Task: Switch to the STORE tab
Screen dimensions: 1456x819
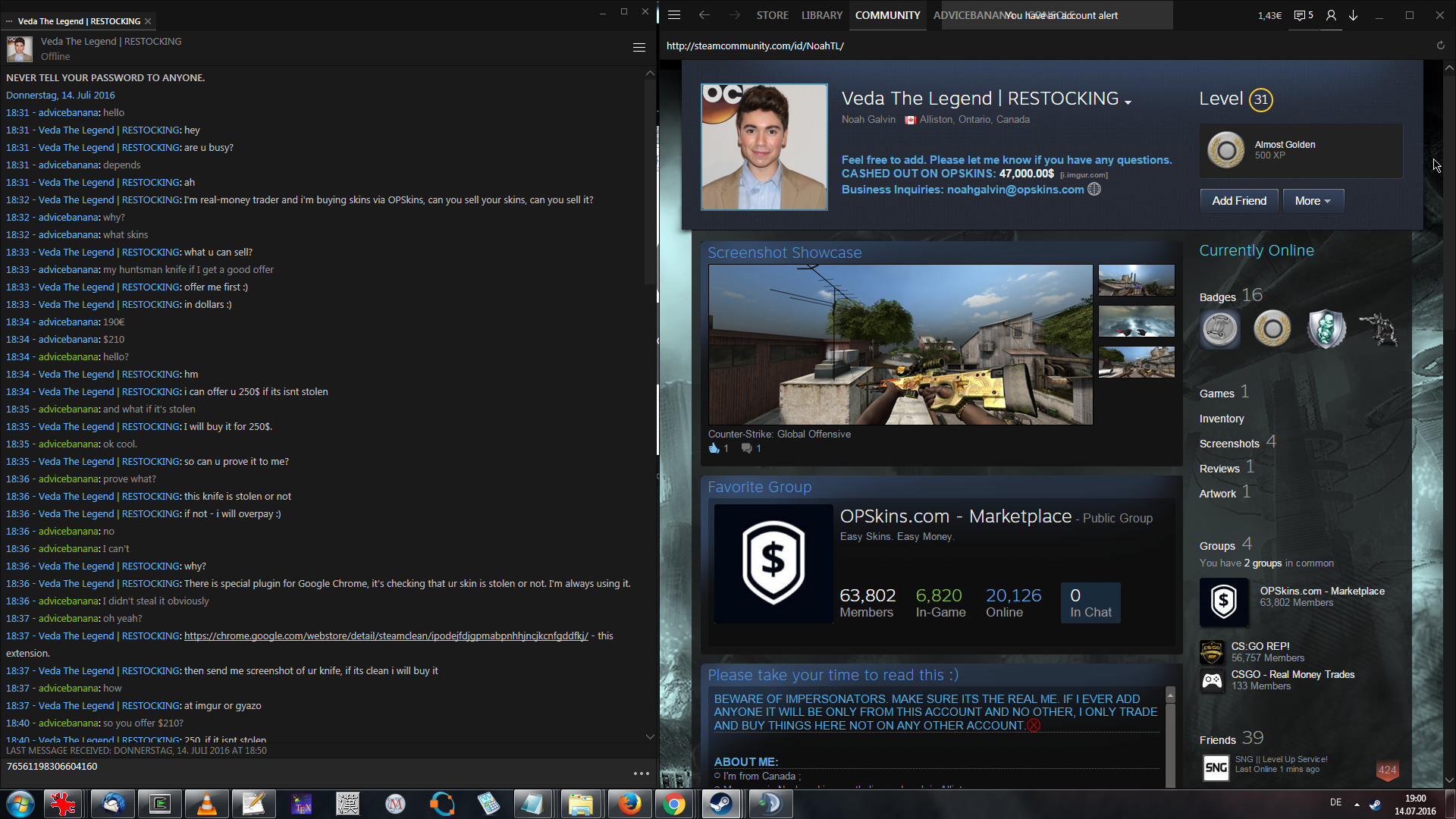Action: pyautogui.click(x=772, y=15)
